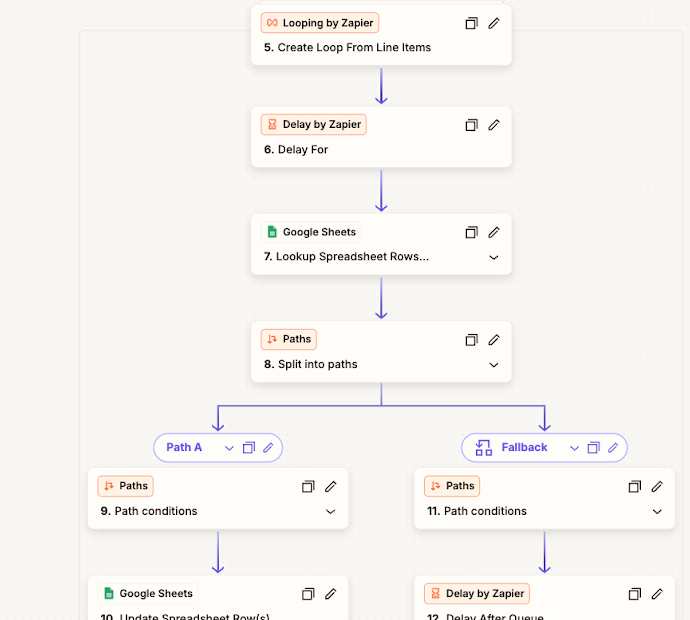Select the Looping by Zapier app badge
Viewport: 690px width, 620px height.
tap(320, 23)
